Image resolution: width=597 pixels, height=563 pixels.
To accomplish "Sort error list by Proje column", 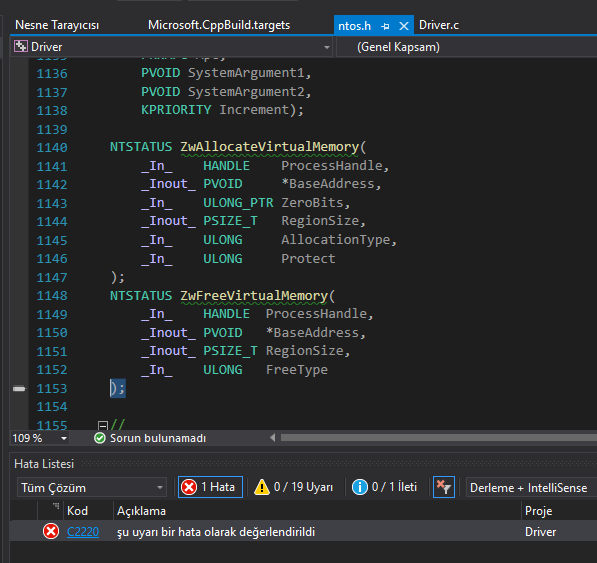I will 538,511.
